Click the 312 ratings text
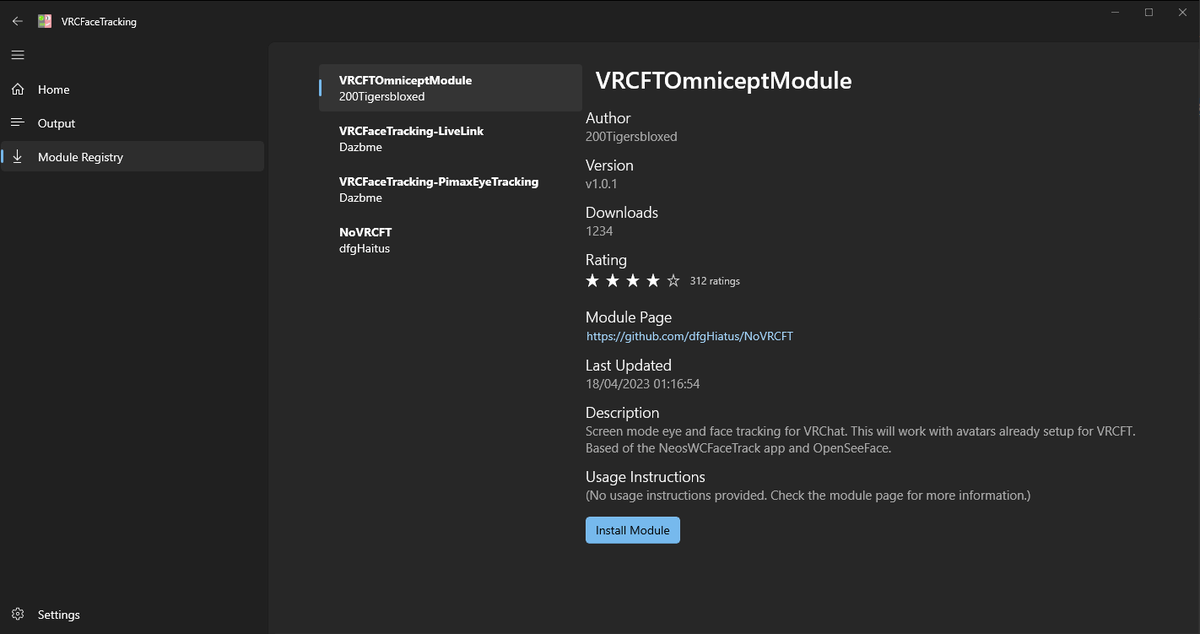The height and width of the screenshot is (634, 1200). coord(715,281)
